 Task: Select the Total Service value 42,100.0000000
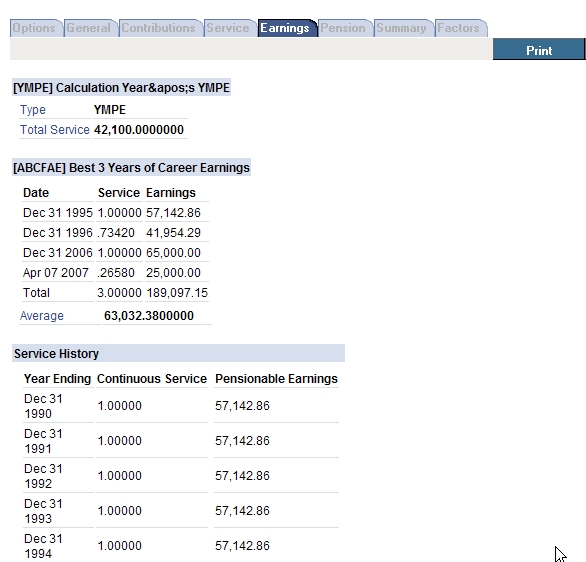pyautogui.click(x=139, y=130)
